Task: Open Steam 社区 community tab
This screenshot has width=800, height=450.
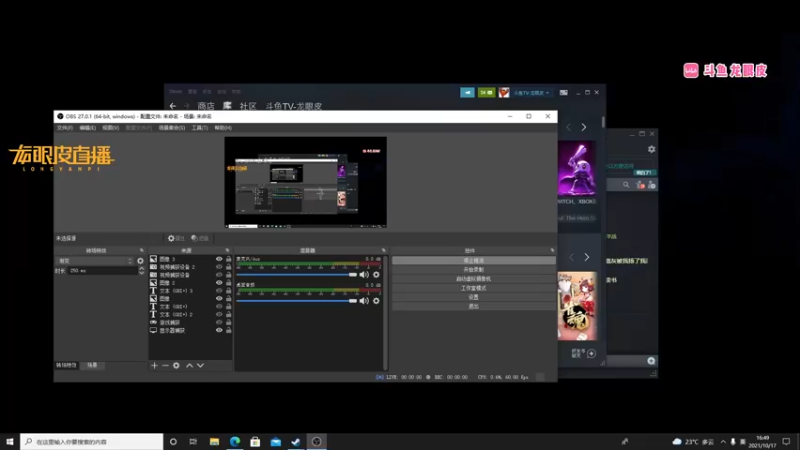Action: pyautogui.click(x=247, y=106)
